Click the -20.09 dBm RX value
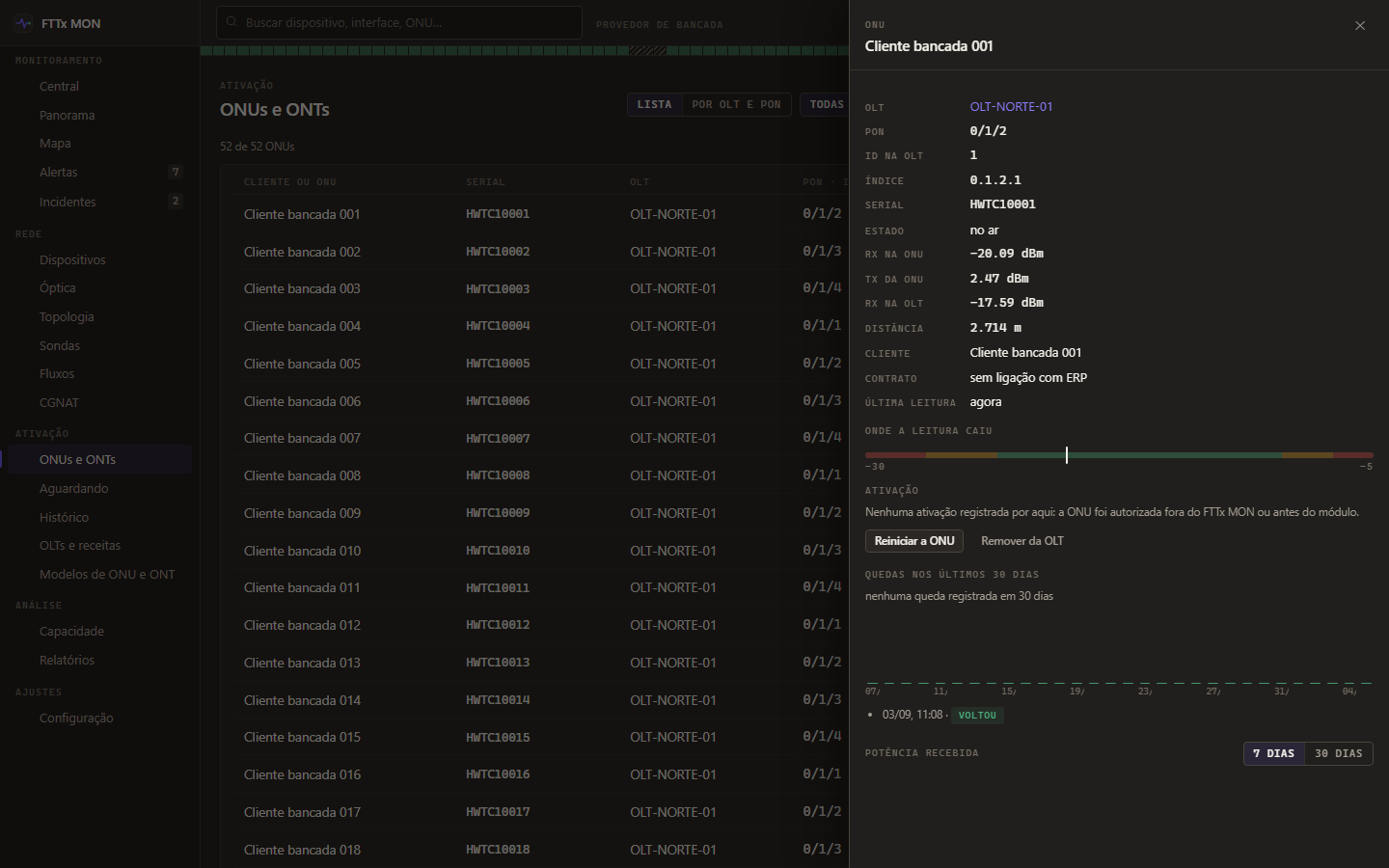Screen dimensions: 1389x868 click(1007, 254)
